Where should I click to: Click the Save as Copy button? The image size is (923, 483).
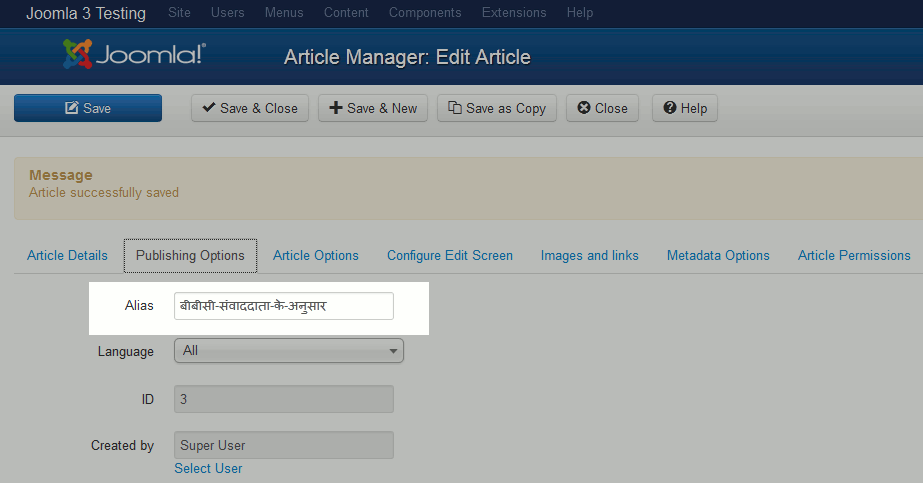point(496,108)
